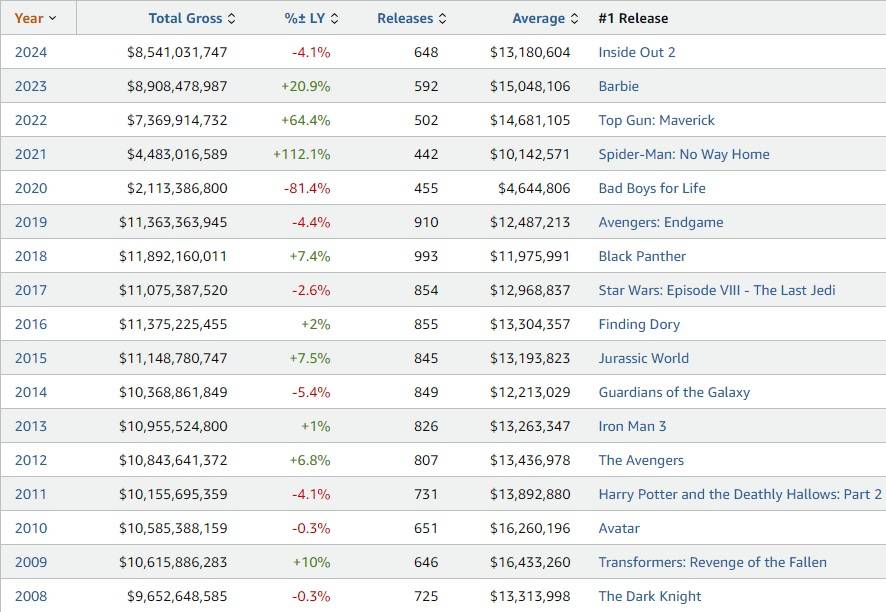Open the 2024 year link
886x612 pixels.
pos(31,52)
